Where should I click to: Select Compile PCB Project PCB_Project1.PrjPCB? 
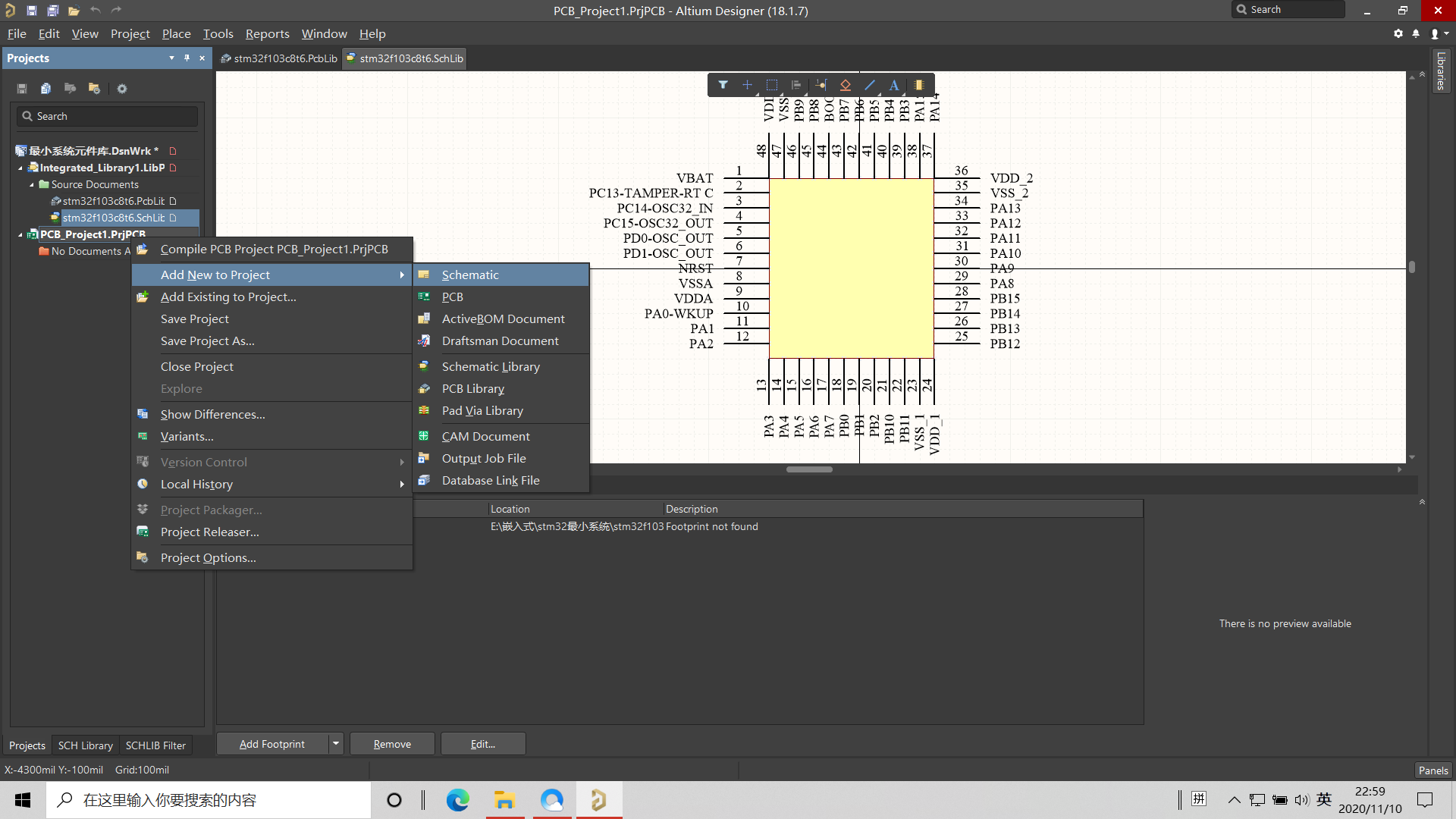[x=273, y=249]
